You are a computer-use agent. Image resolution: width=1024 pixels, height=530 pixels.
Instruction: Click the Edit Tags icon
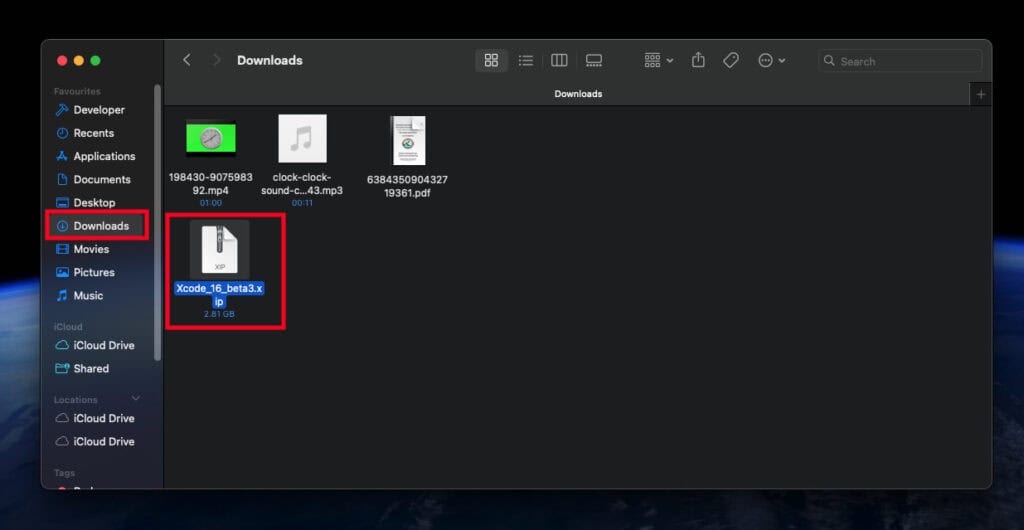[731, 60]
